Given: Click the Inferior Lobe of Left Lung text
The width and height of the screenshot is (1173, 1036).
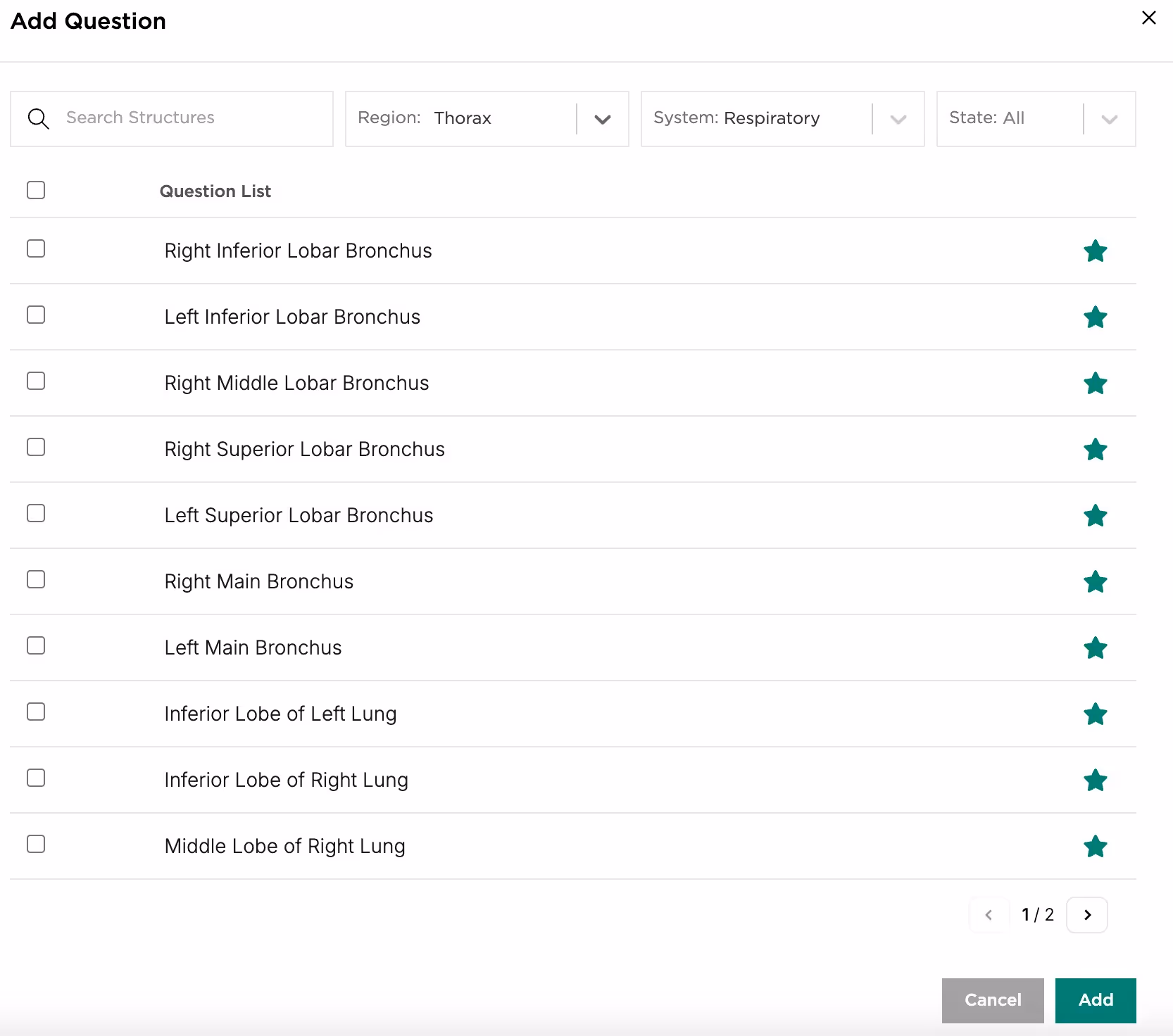Looking at the screenshot, I should click(280, 714).
